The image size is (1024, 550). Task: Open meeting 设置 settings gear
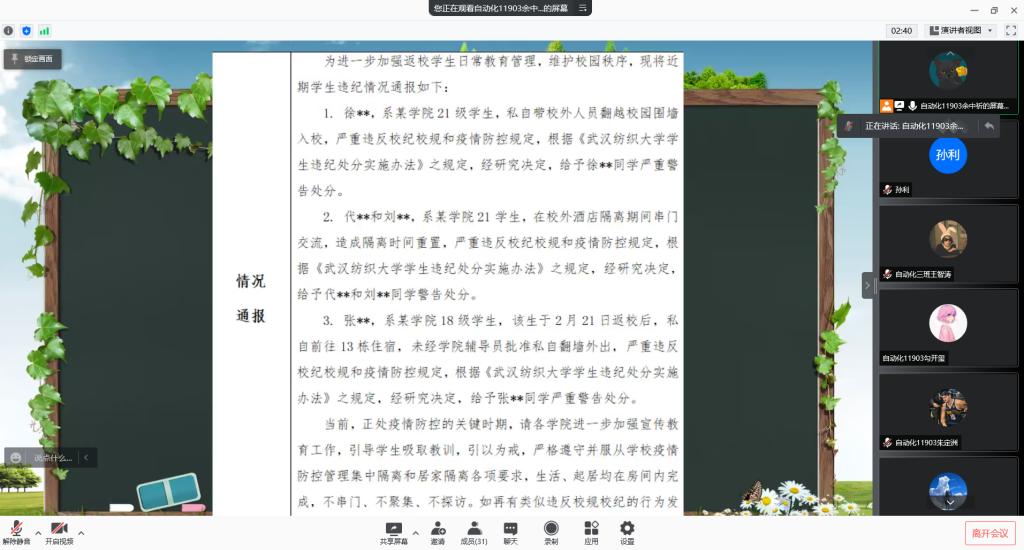coord(627,532)
